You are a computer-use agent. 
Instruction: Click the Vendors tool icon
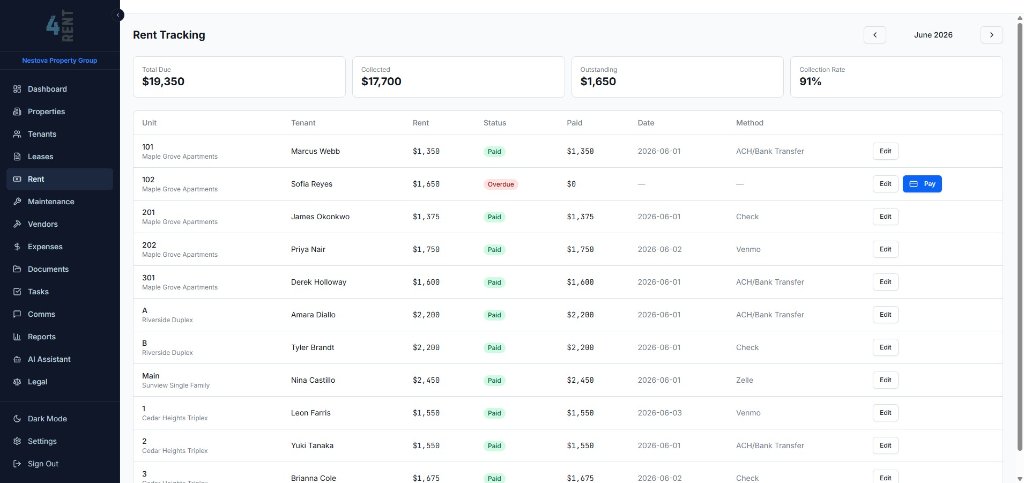[x=17, y=225]
